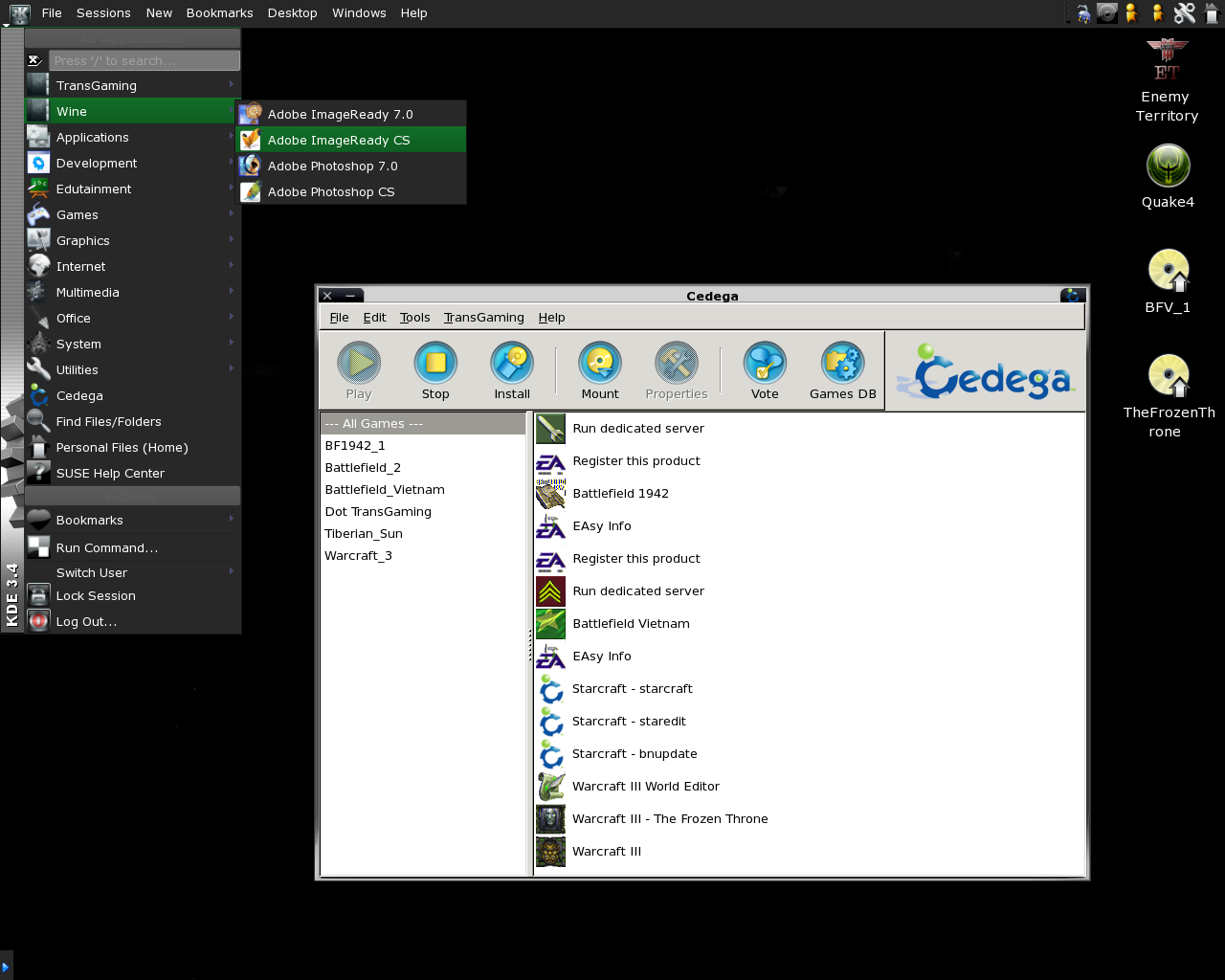Open the Games DB toolbar icon
The width and height of the screenshot is (1225, 980).
[843, 371]
